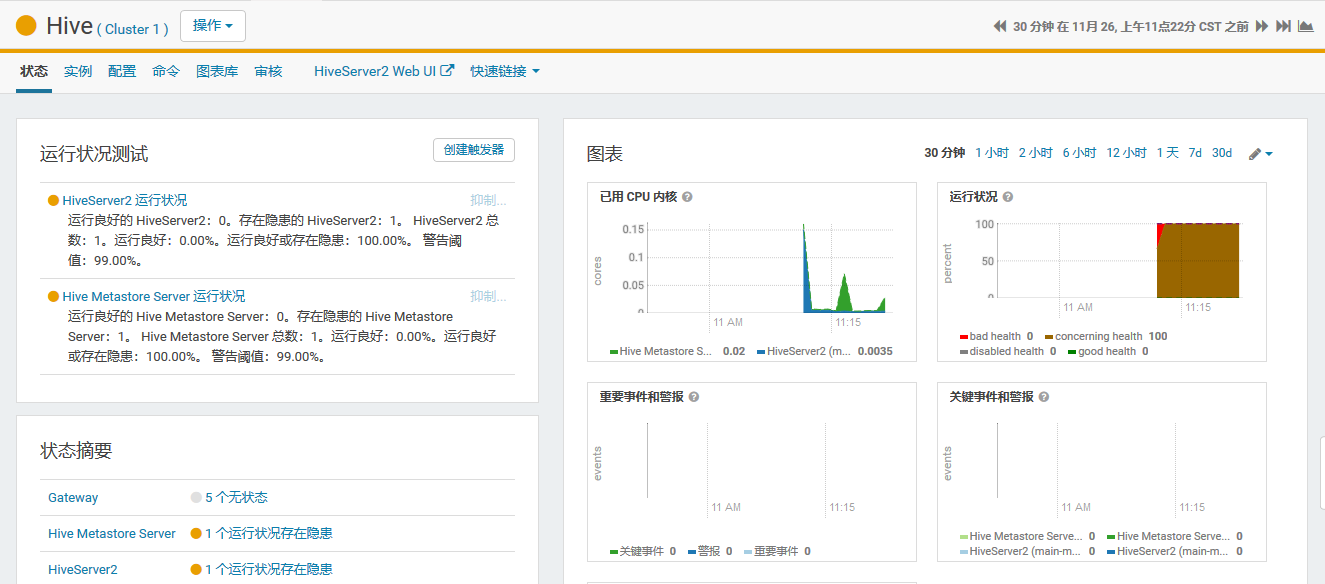This screenshot has height=584, width=1325.
Task: Set chart range to 12 小时
Action: click(1127, 153)
